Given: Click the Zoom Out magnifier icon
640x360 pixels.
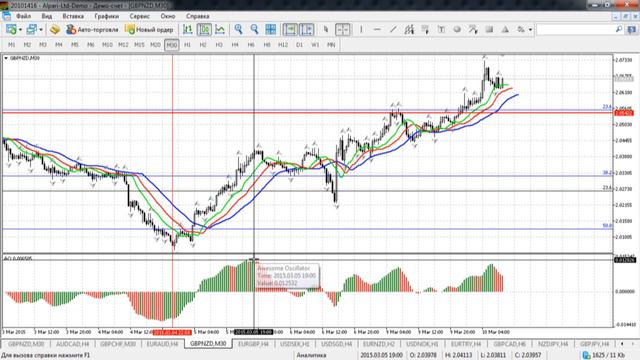Looking at the screenshot, I should [x=254, y=29].
